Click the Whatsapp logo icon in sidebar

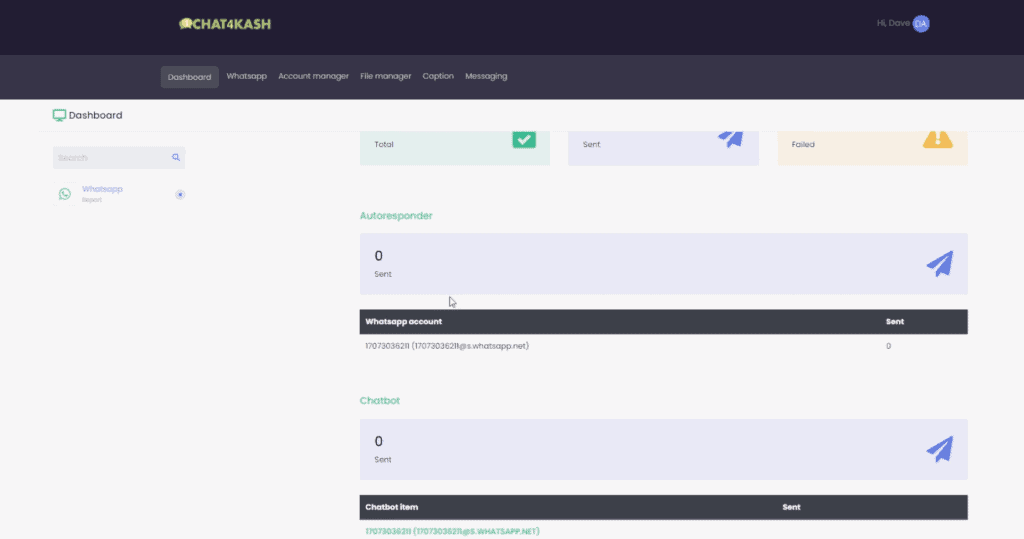point(65,194)
